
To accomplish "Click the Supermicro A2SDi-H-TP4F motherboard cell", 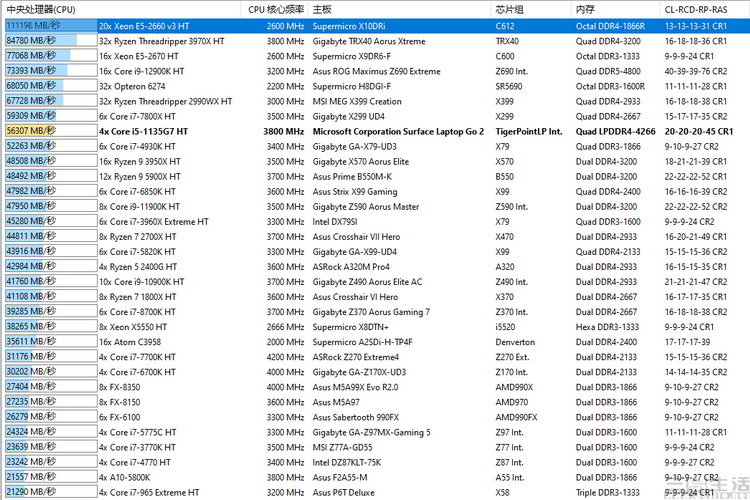I will click(362, 342).
